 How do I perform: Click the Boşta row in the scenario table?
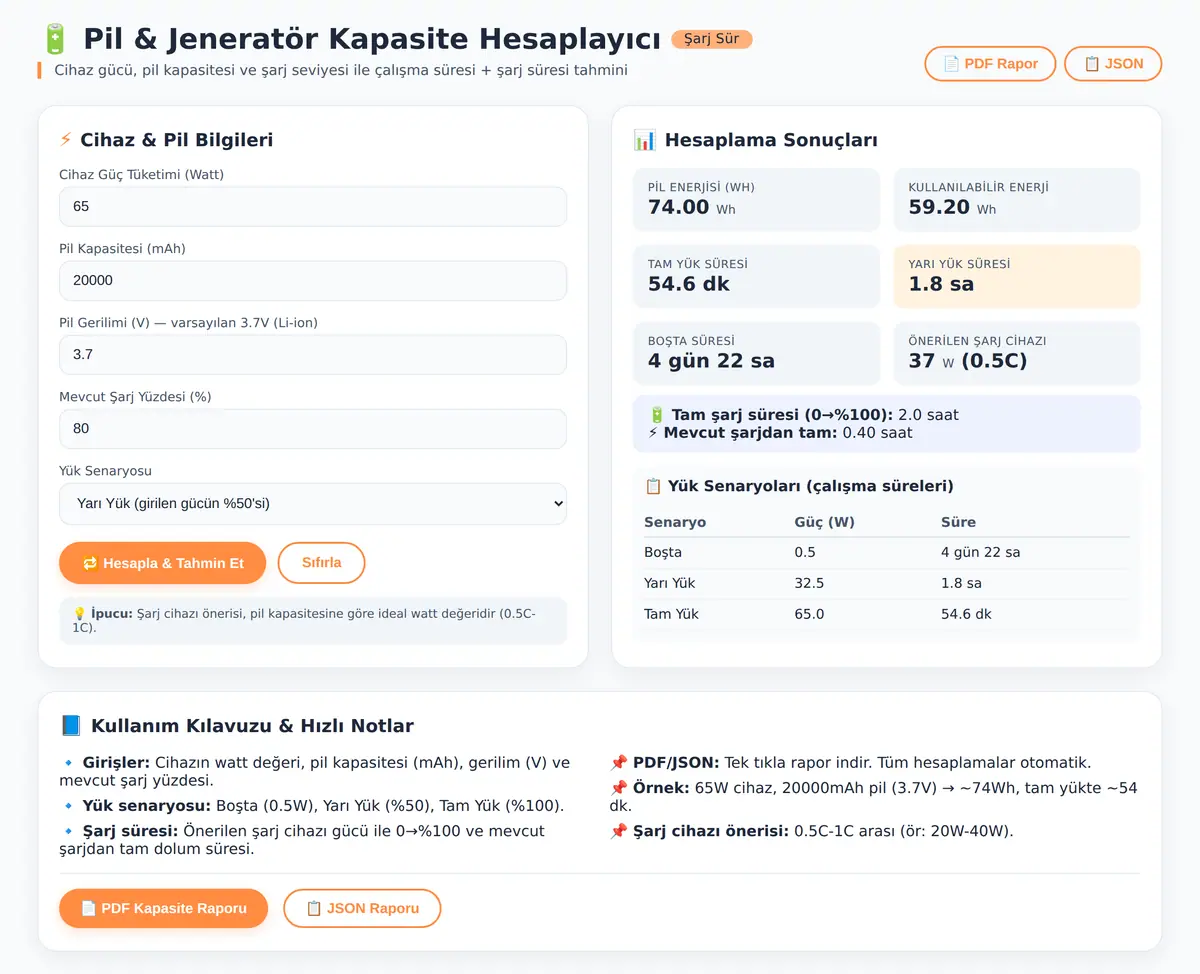pos(887,552)
